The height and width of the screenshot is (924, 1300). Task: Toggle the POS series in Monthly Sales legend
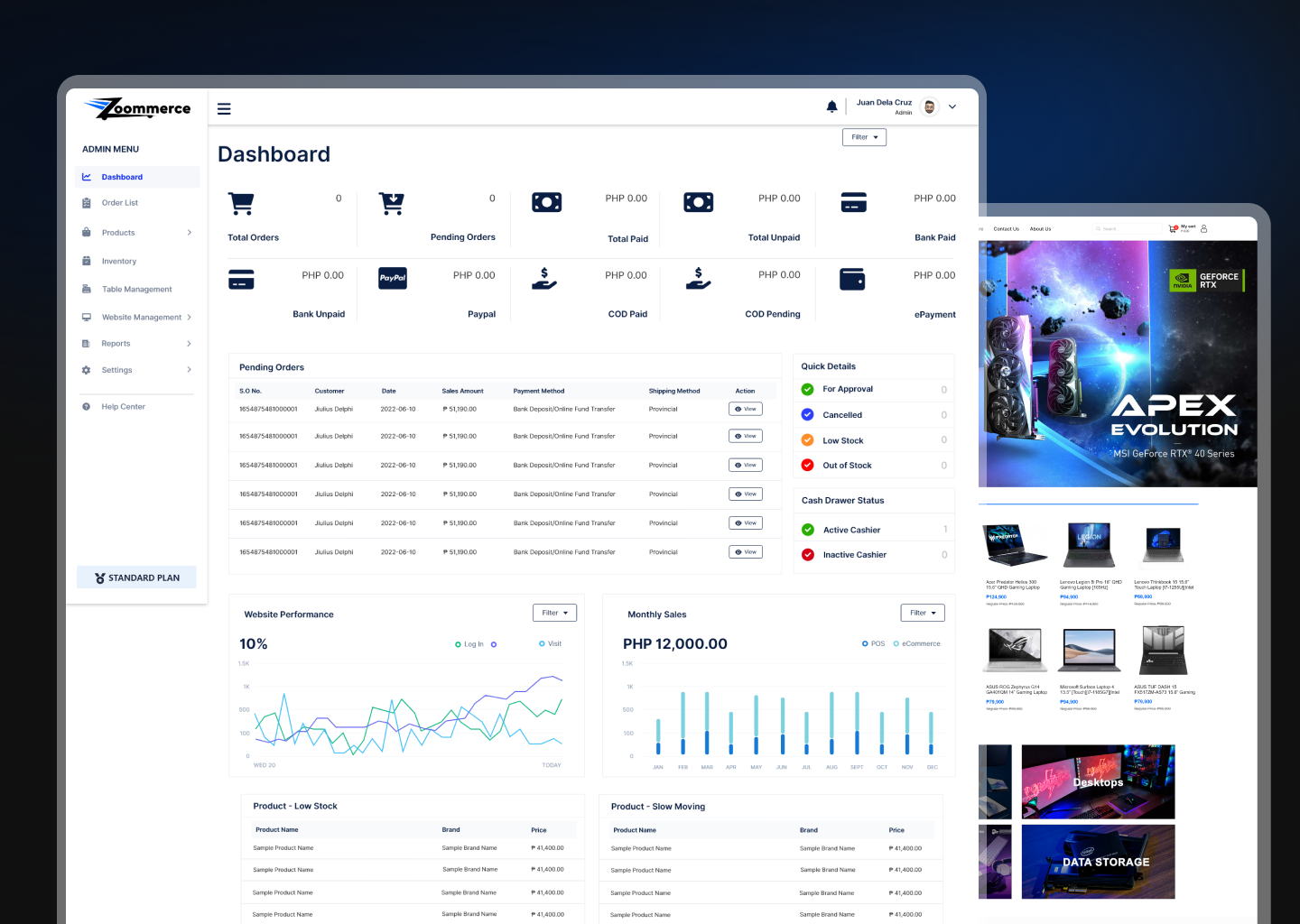point(873,644)
